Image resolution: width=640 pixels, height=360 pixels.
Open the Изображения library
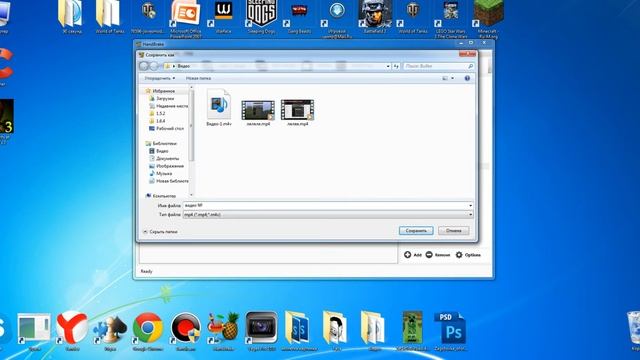[x=167, y=166]
